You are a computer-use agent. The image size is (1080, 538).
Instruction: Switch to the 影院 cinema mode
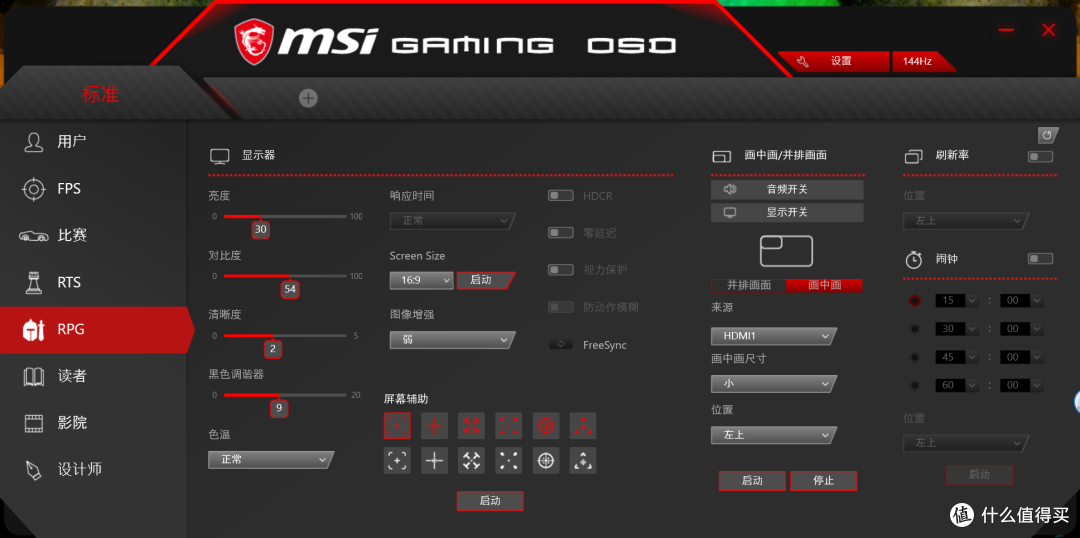[x=94, y=423]
